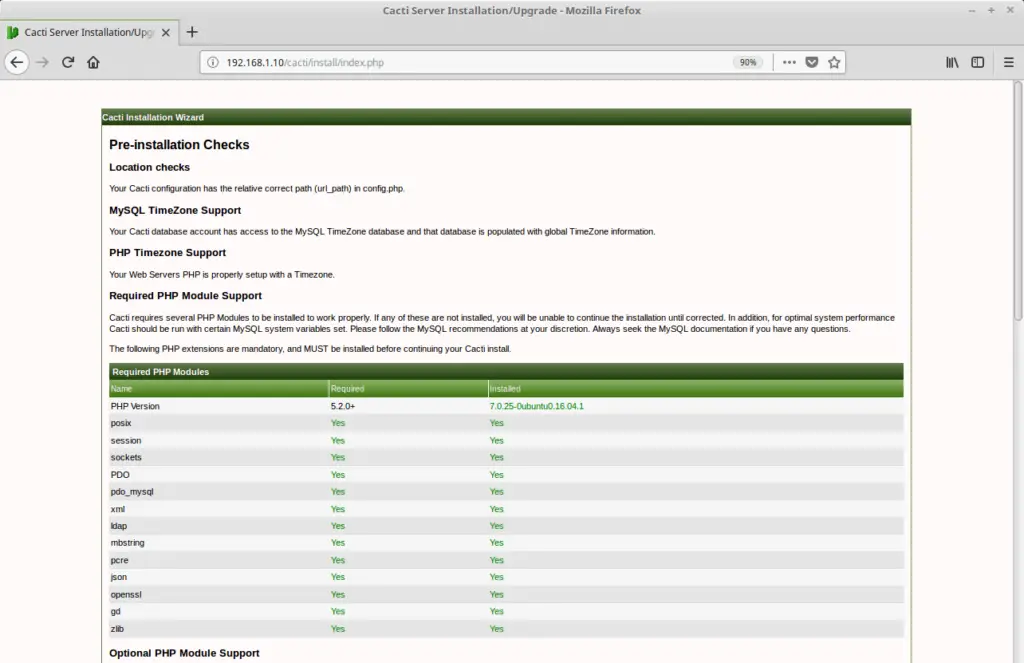This screenshot has width=1024, height=663.
Task: Click the sockets module name
Action: click(x=126, y=458)
